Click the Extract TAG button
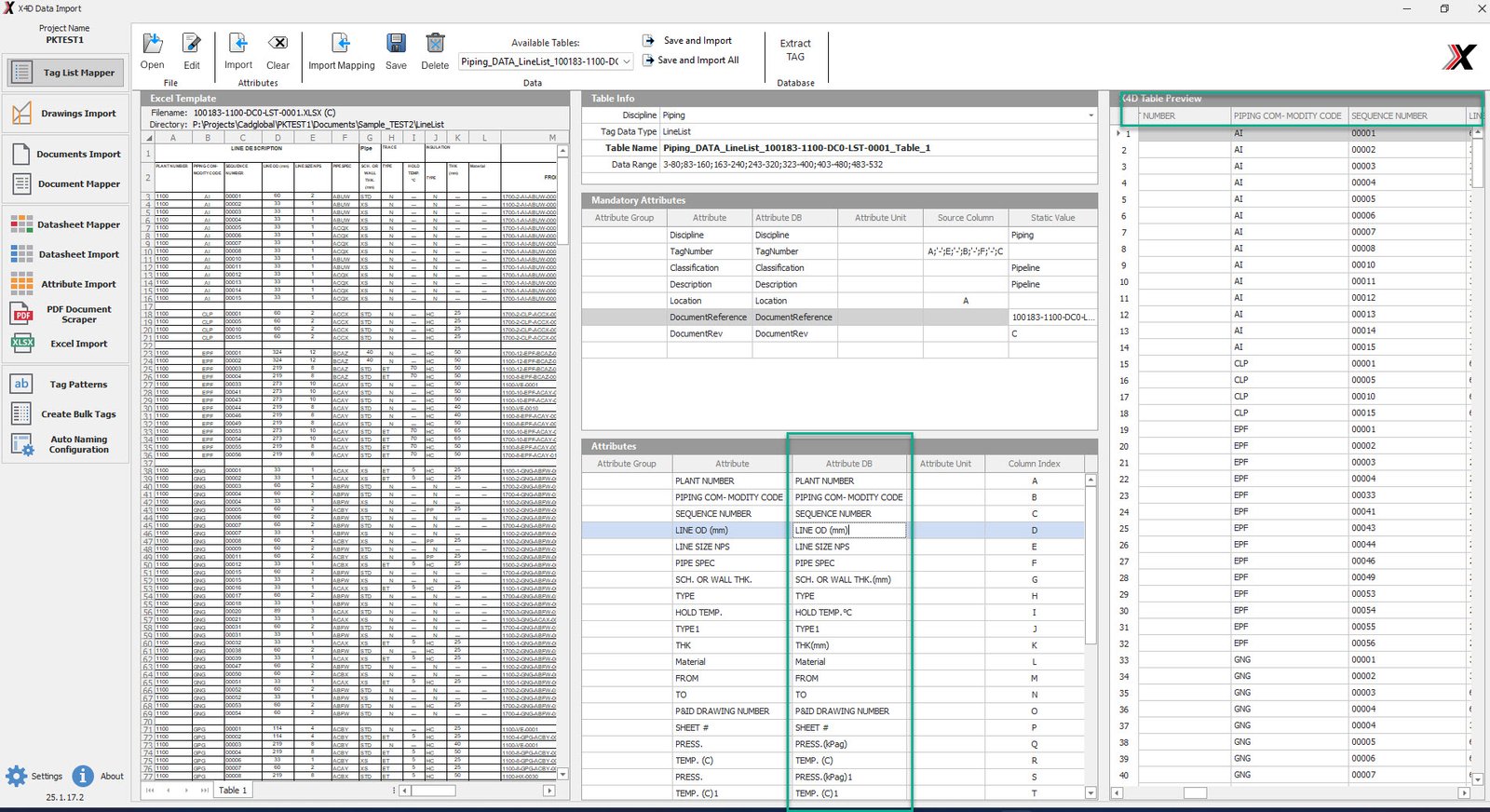The image size is (1490, 812). [794, 50]
